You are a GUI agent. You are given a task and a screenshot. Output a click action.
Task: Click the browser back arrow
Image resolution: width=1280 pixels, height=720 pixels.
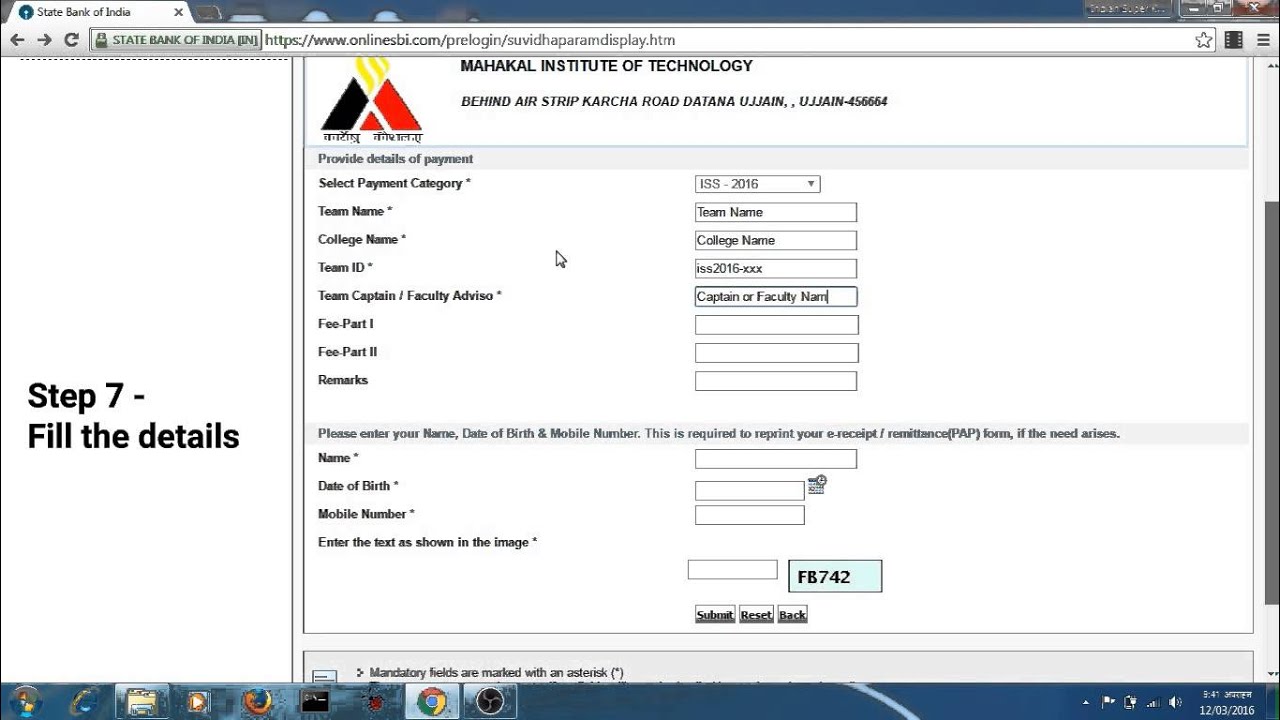(16, 40)
